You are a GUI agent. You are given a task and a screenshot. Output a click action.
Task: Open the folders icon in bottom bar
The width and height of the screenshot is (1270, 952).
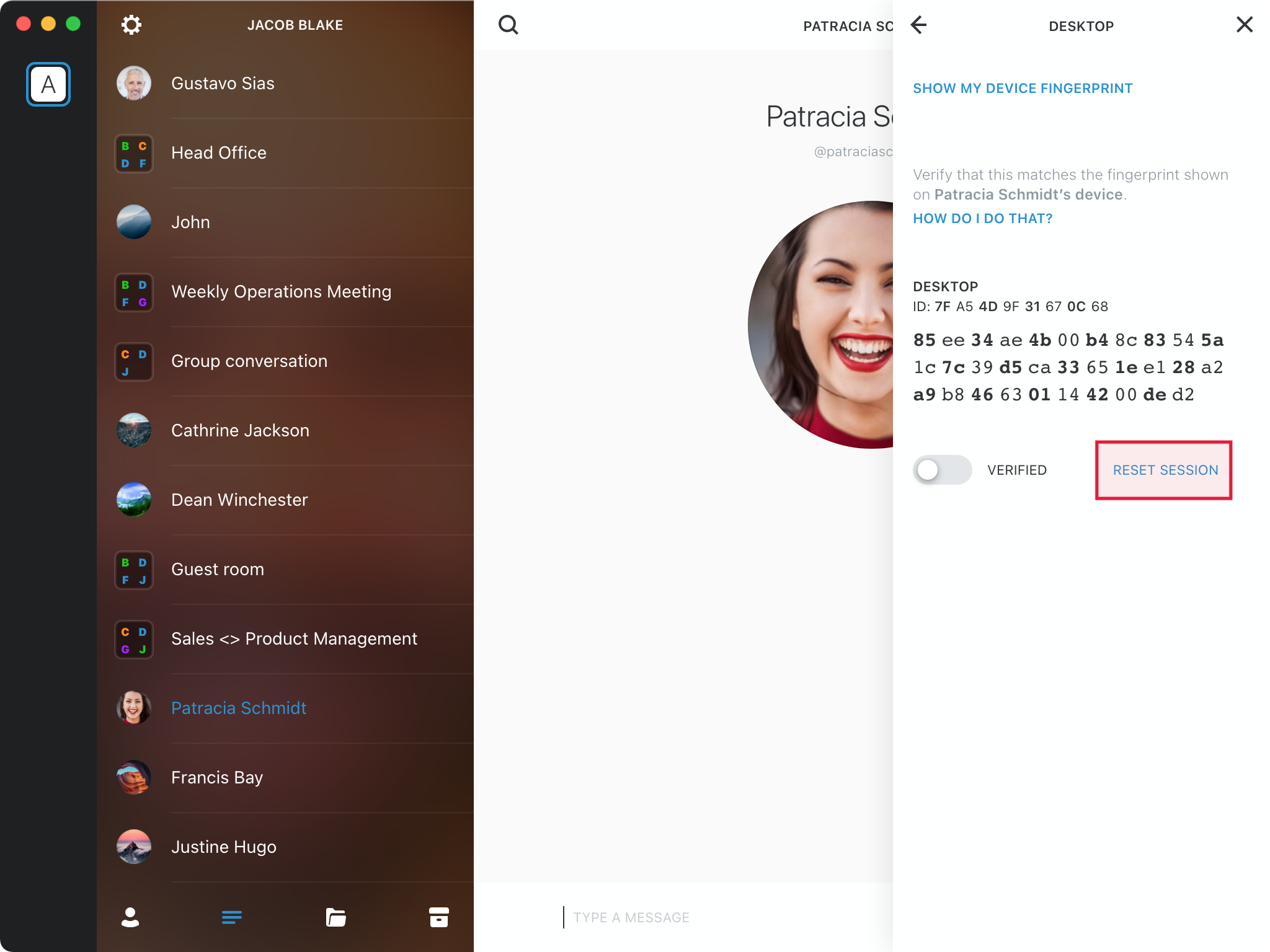[x=335, y=917]
